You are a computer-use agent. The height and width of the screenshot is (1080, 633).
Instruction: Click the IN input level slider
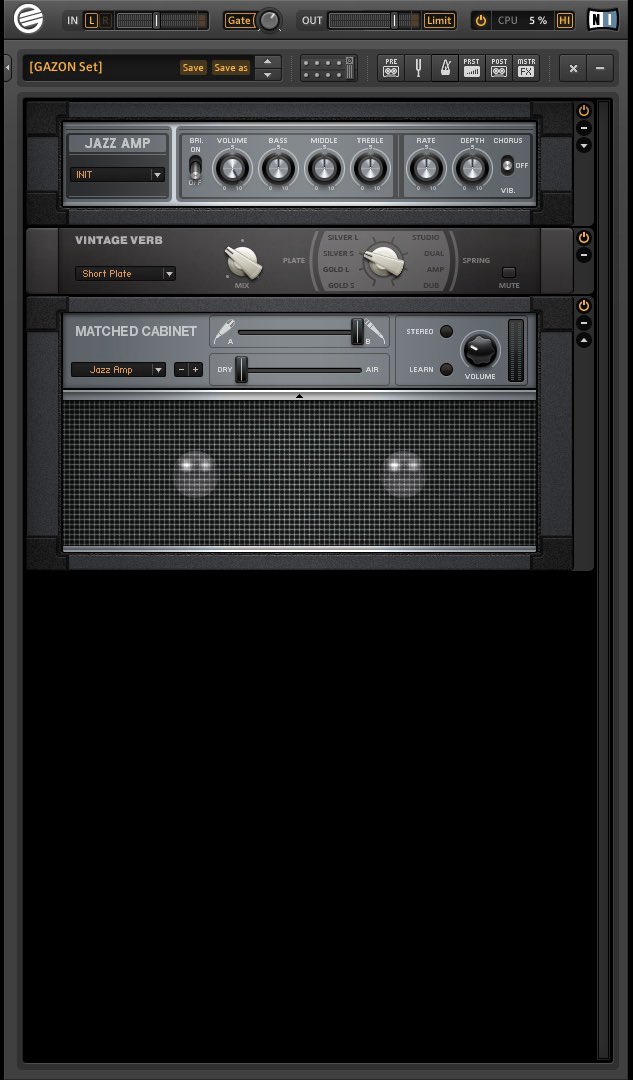(162, 21)
